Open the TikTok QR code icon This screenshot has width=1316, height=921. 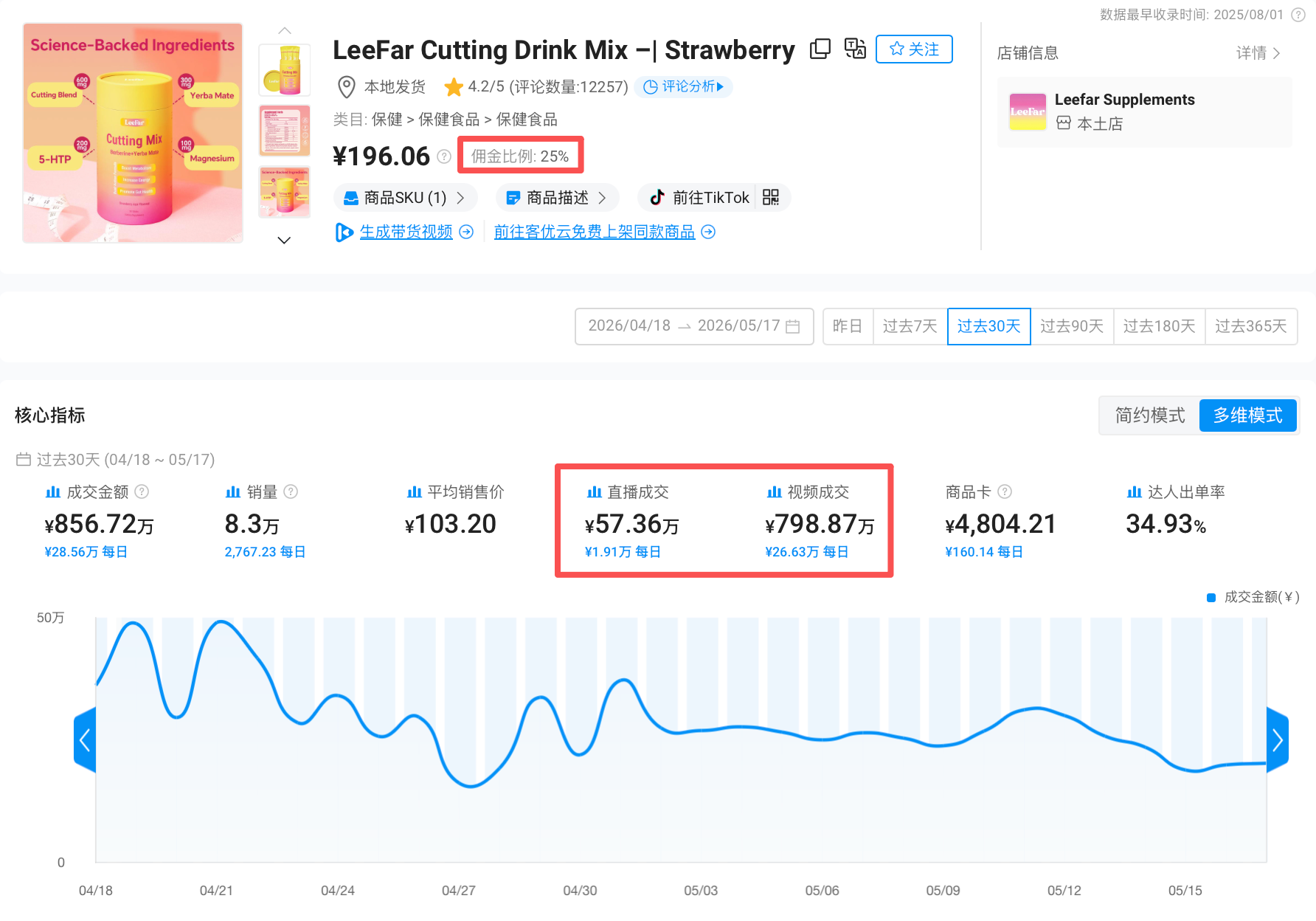(771, 197)
